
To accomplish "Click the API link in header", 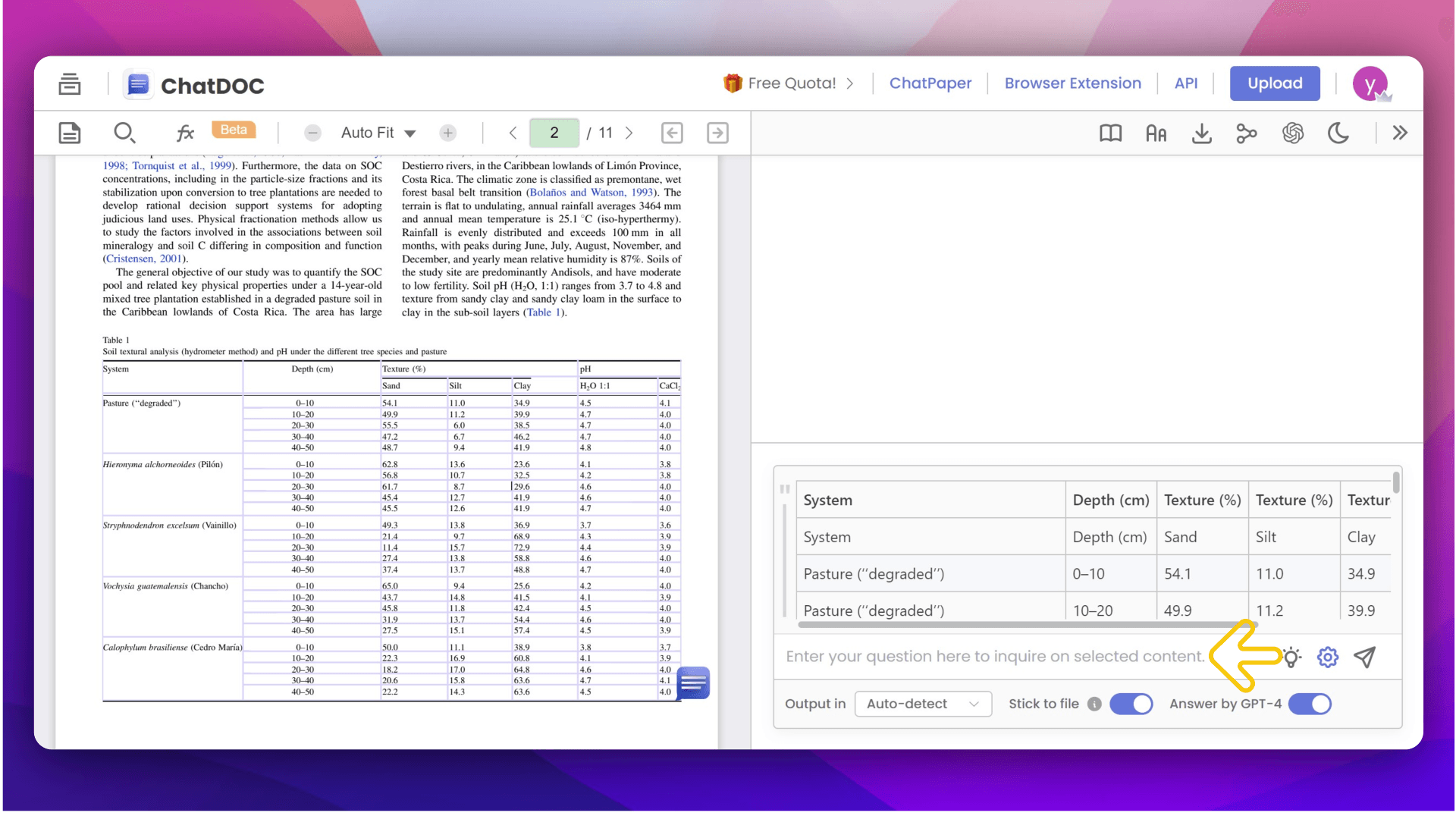I will [1186, 83].
